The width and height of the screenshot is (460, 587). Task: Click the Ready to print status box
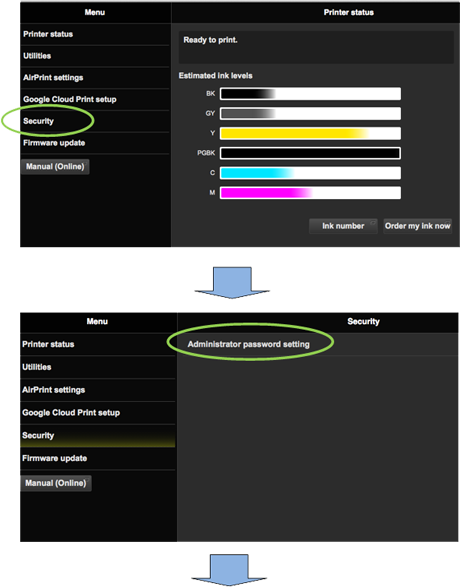[316, 47]
